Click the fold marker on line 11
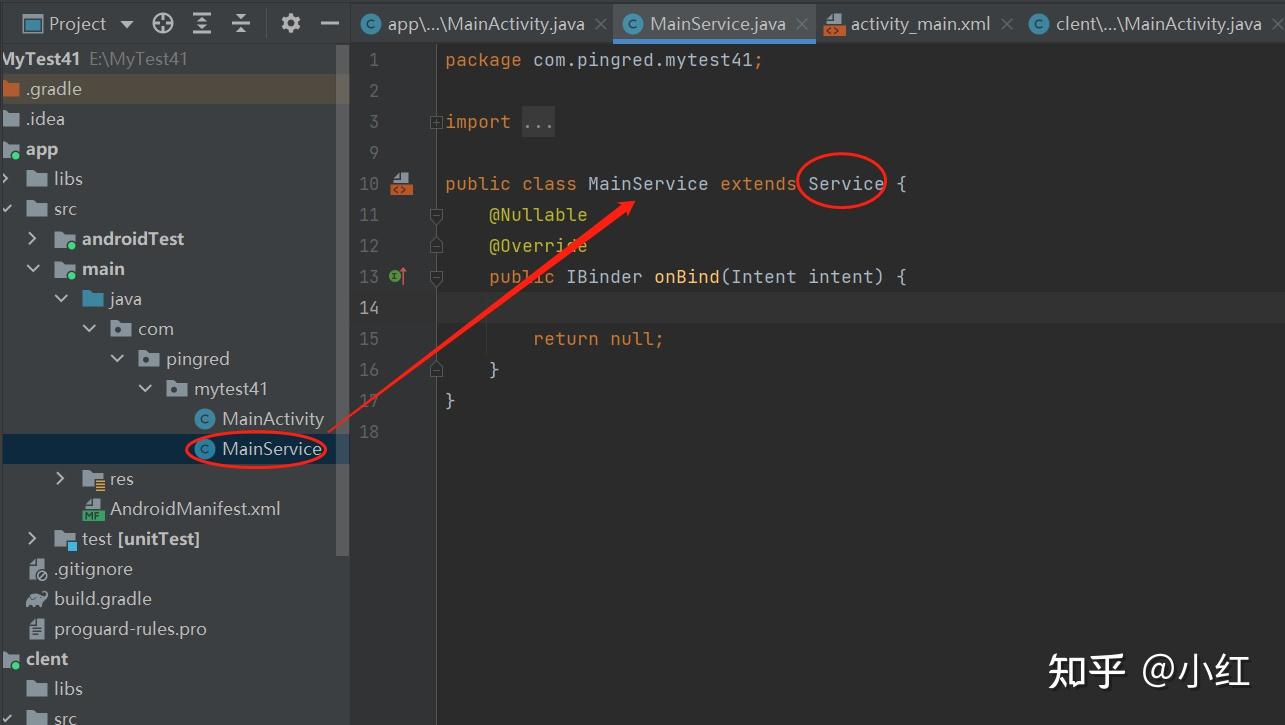This screenshot has width=1285, height=725. pyautogui.click(x=436, y=215)
